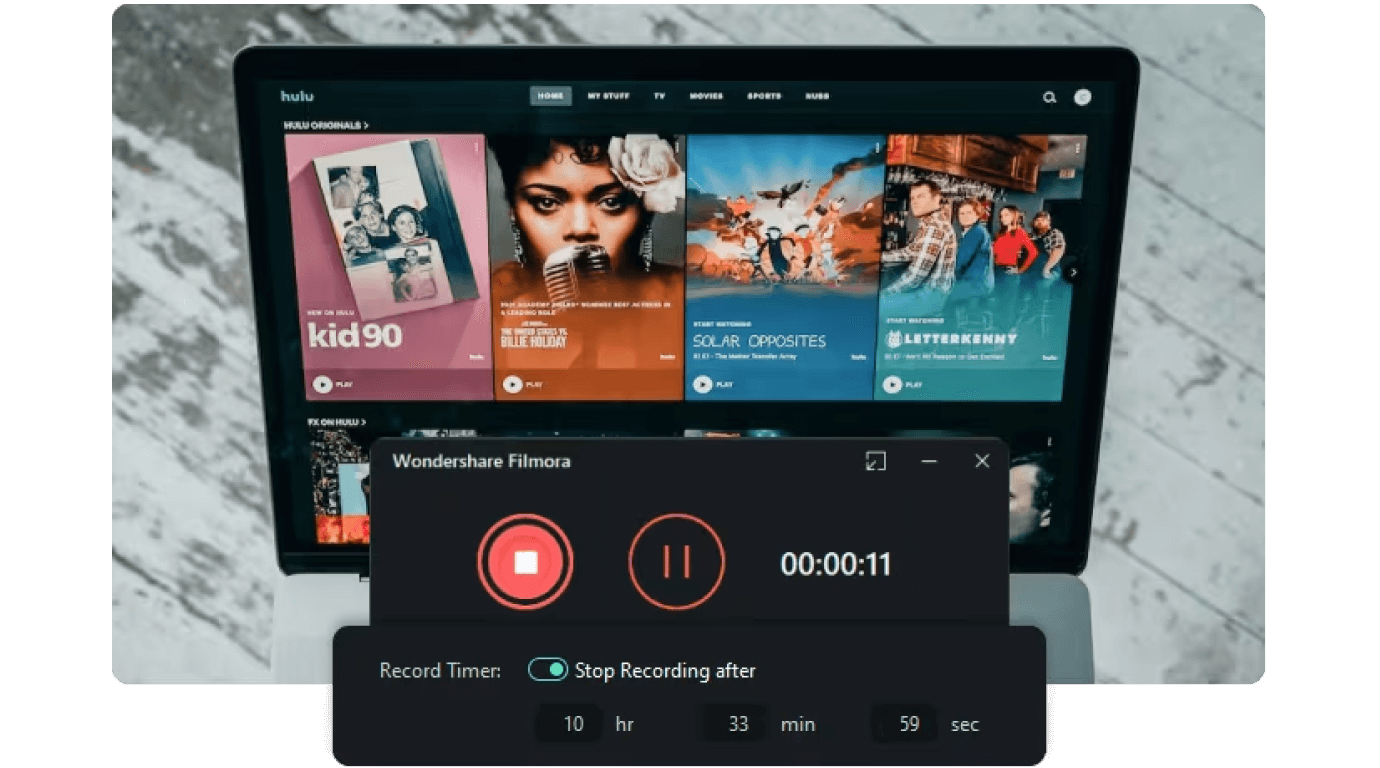The image size is (1380, 768).
Task: Click the hours field showing 10
Action: click(x=572, y=724)
